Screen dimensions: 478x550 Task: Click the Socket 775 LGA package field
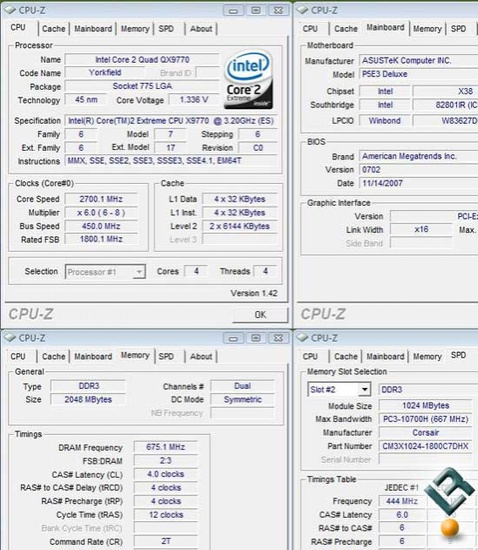coord(142,86)
